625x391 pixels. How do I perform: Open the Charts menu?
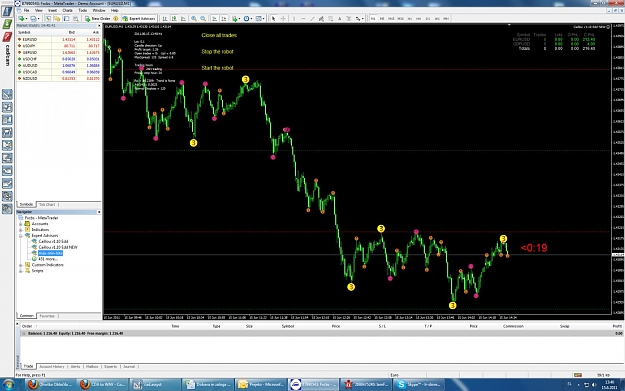67,10
